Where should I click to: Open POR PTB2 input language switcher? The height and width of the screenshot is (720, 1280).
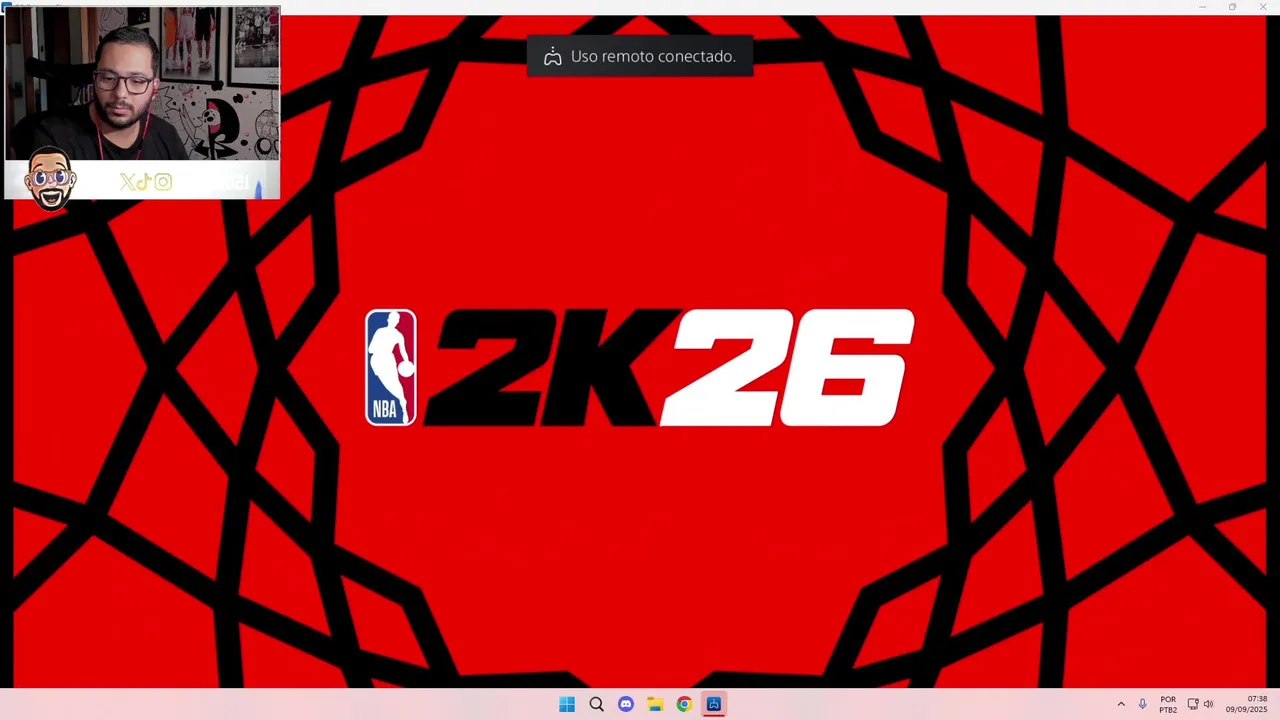[x=1168, y=704]
